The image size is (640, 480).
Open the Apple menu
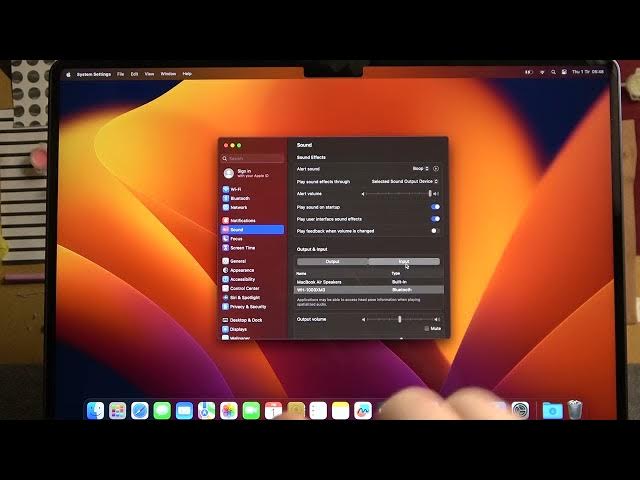point(69,74)
